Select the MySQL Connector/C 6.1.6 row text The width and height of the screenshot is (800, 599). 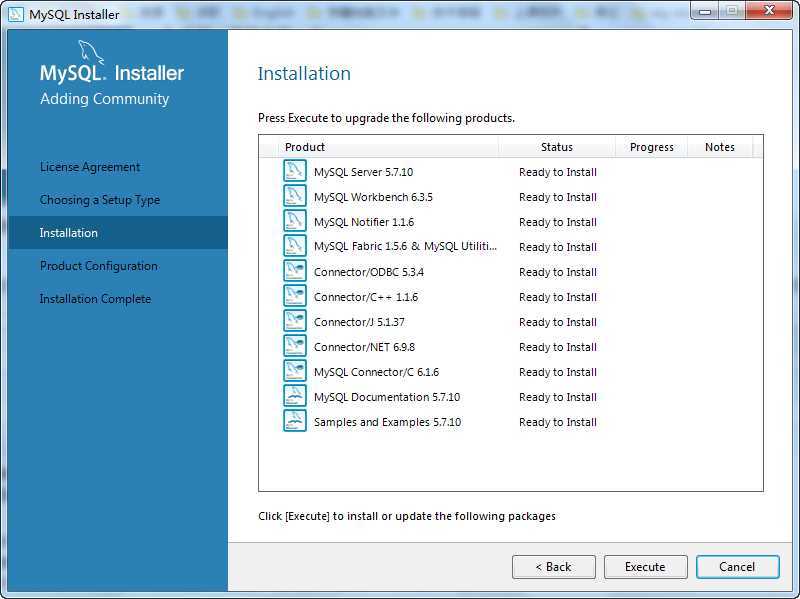[x=376, y=372]
